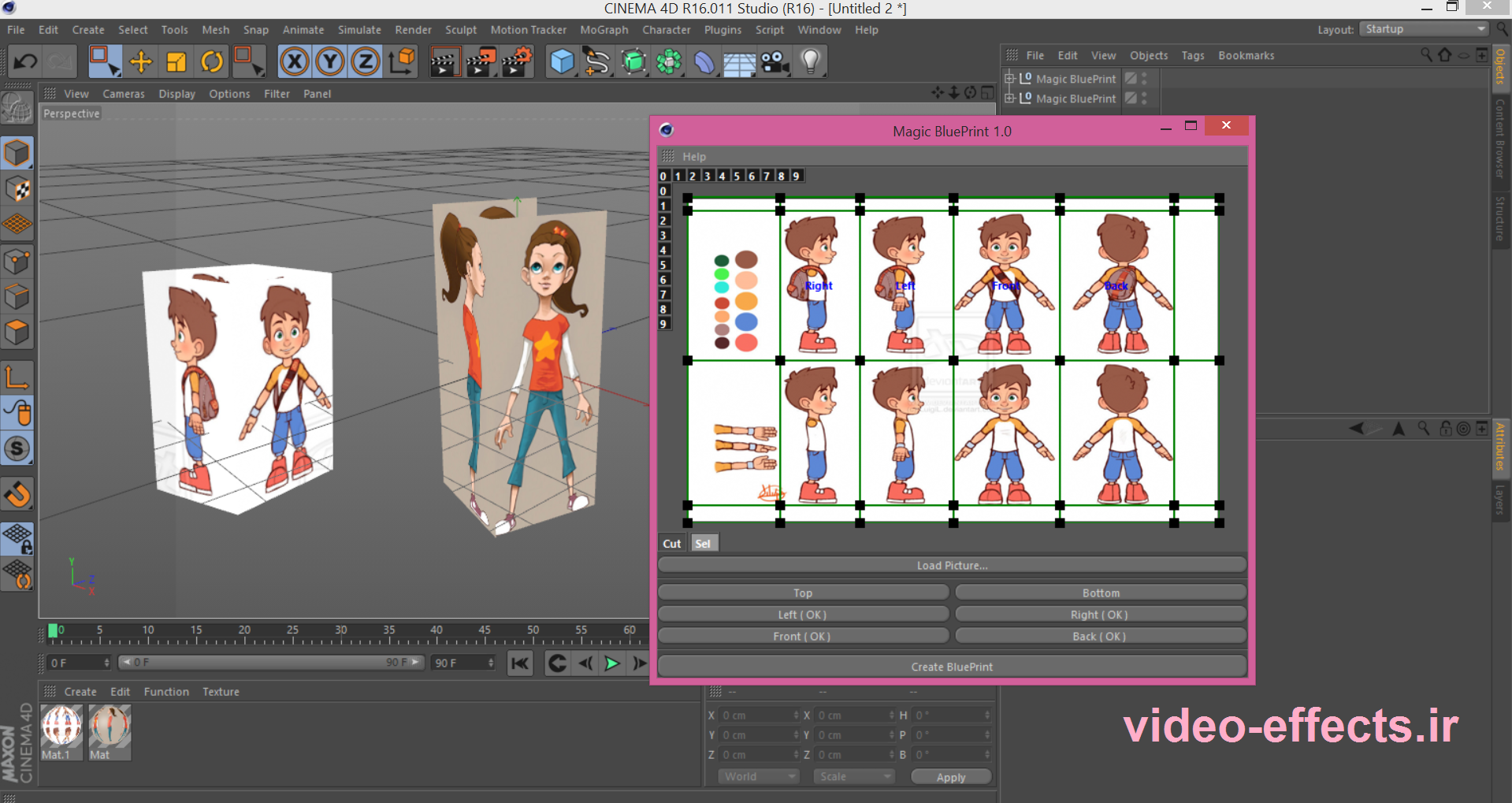Select the Scale tool

pyautogui.click(x=176, y=61)
